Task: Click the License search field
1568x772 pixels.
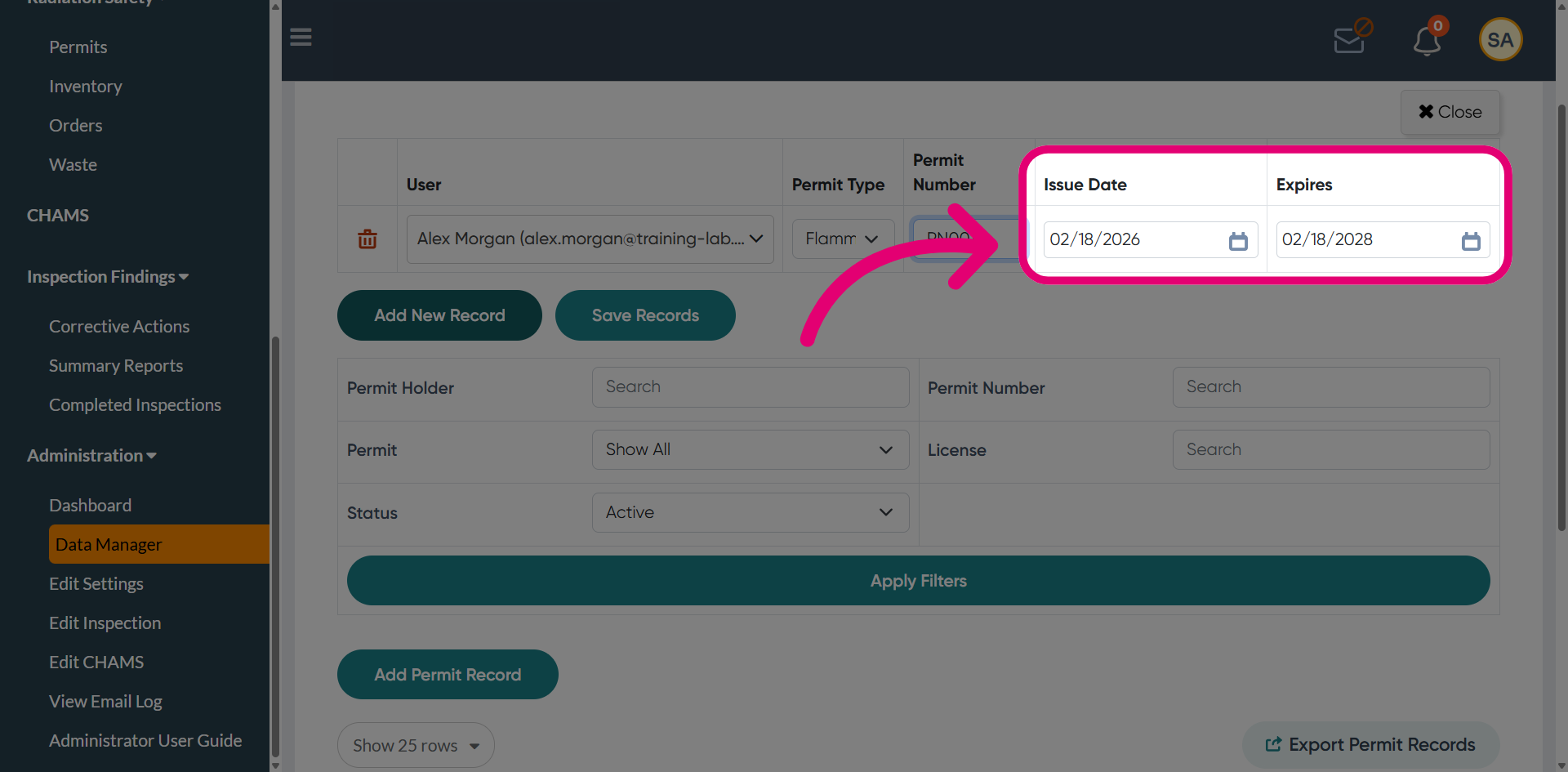Action: (x=1331, y=450)
